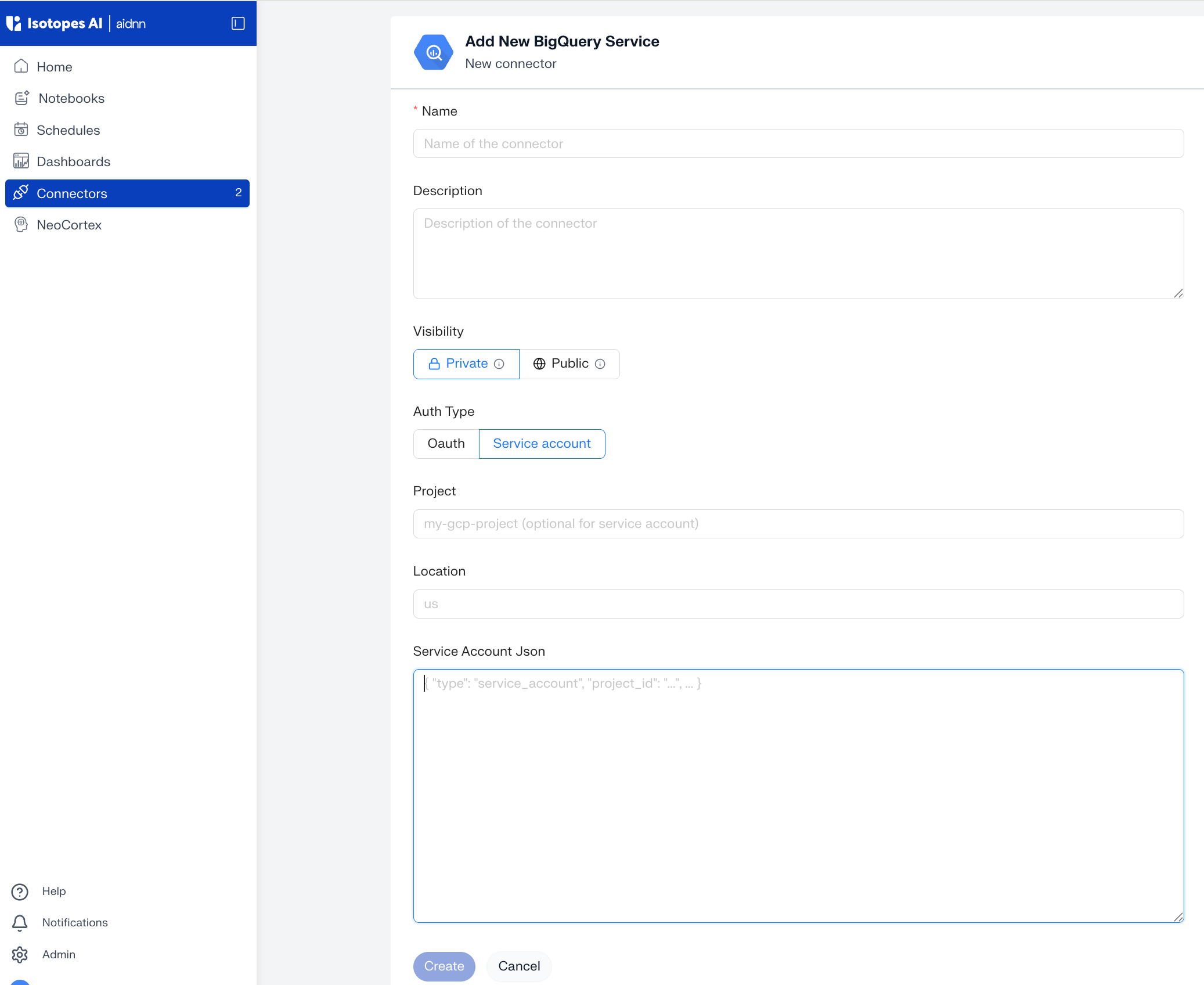Collapse the sidebar with the panel icon

point(238,23)
